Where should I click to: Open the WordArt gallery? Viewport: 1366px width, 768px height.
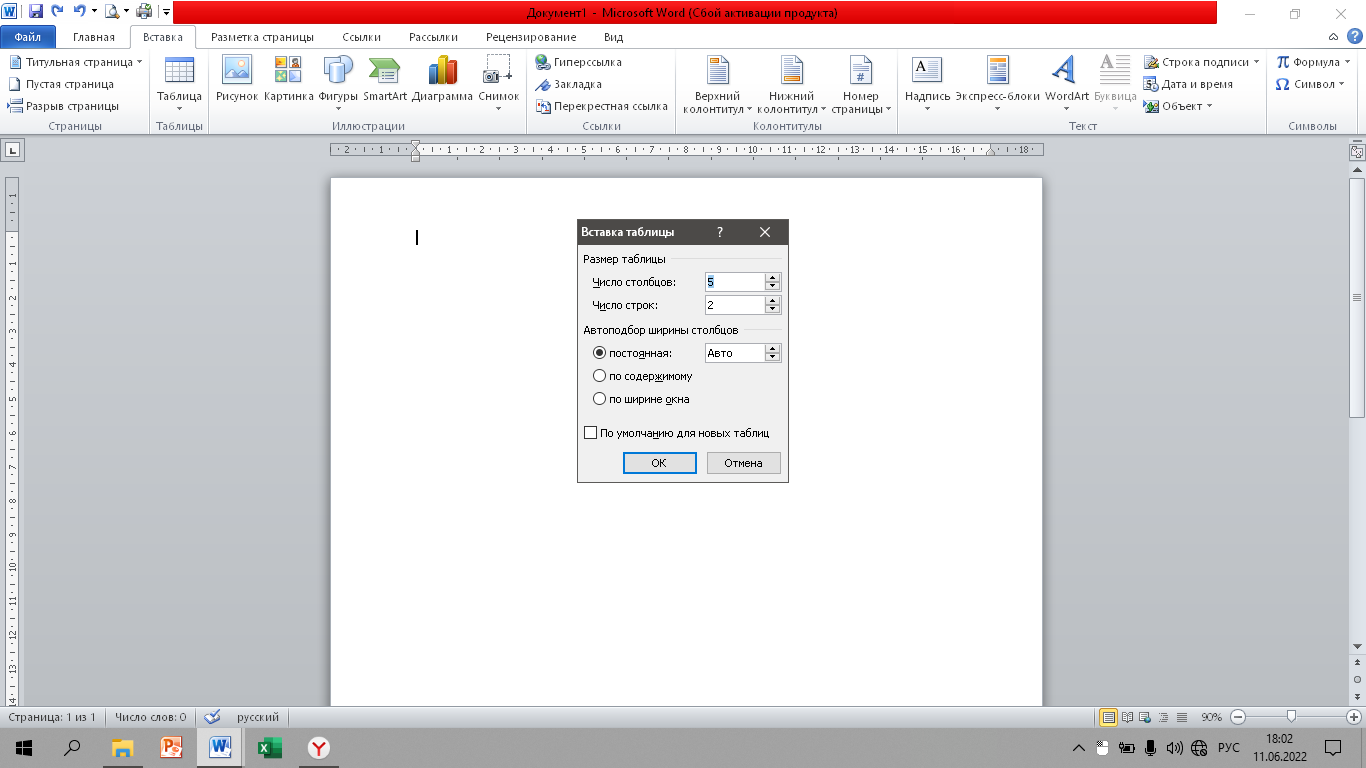tap(1066, 84)
